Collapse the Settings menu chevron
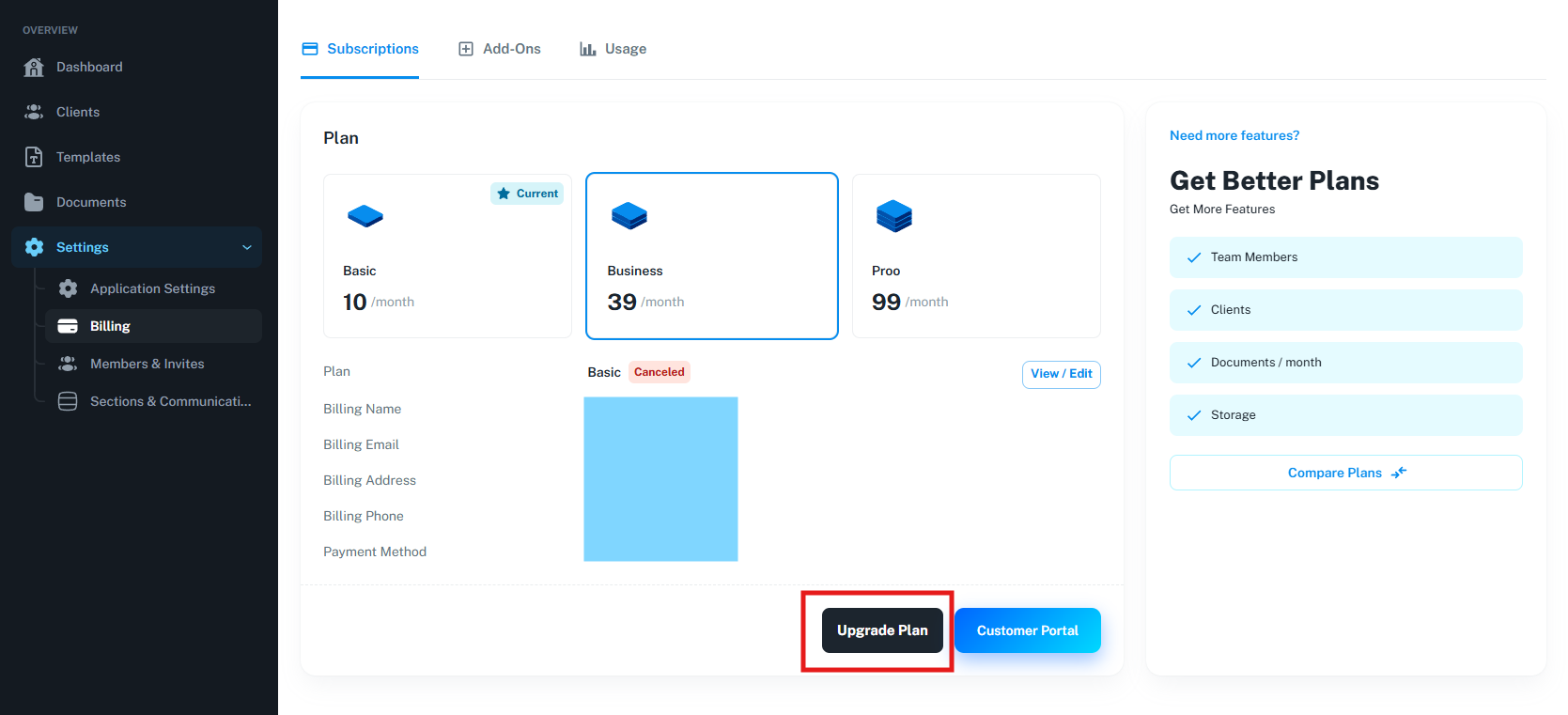This screenshot has height=715, width=1568. [247, 247]
